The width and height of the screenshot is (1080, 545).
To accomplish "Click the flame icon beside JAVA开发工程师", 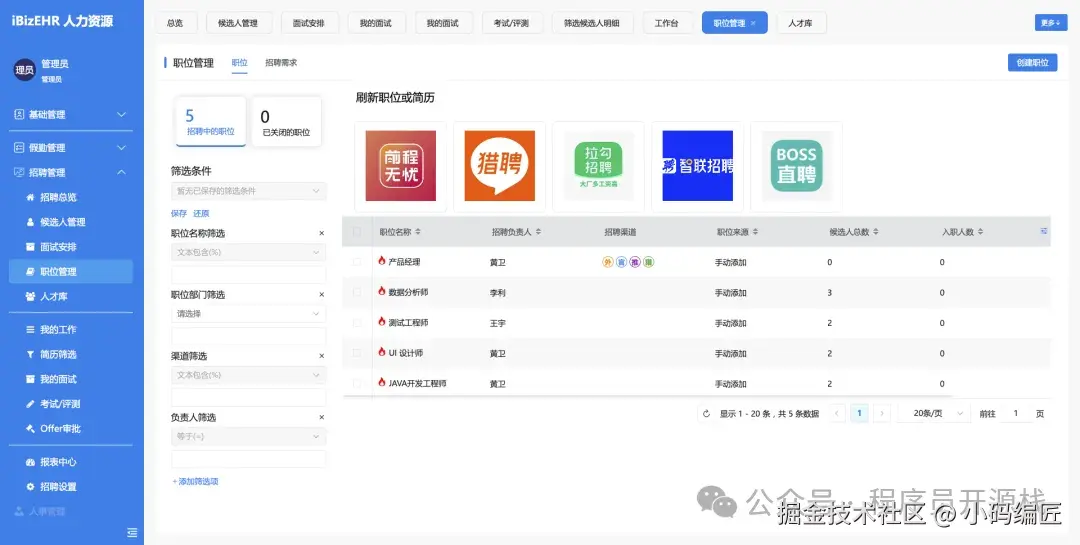I will pos(382,382).
